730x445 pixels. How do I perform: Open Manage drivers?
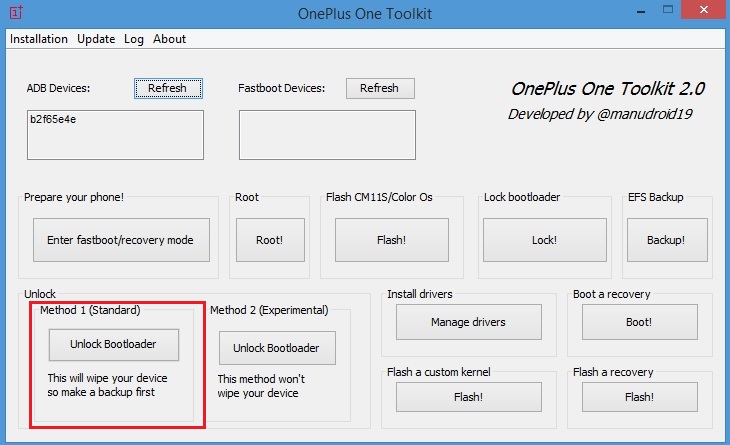(469, 322)
